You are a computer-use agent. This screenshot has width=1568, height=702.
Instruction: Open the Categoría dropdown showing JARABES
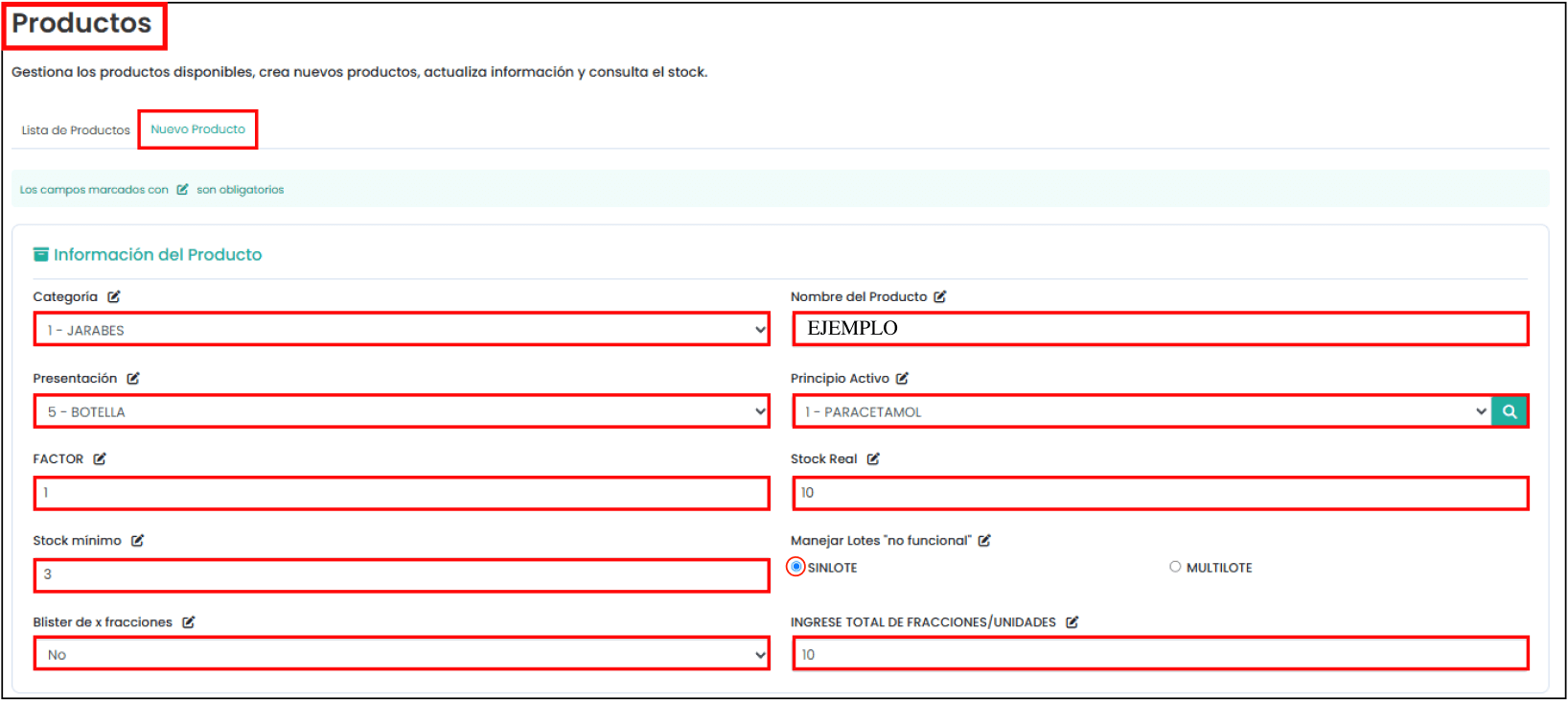click(402, 330)
